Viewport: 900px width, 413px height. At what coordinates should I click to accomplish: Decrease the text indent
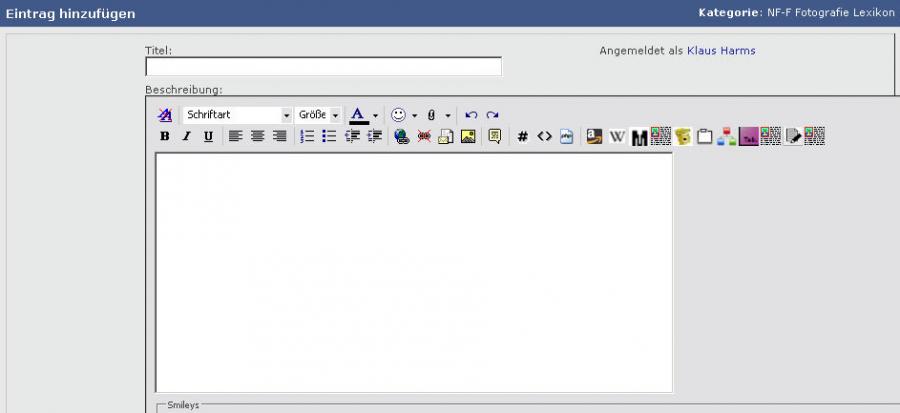352,137
